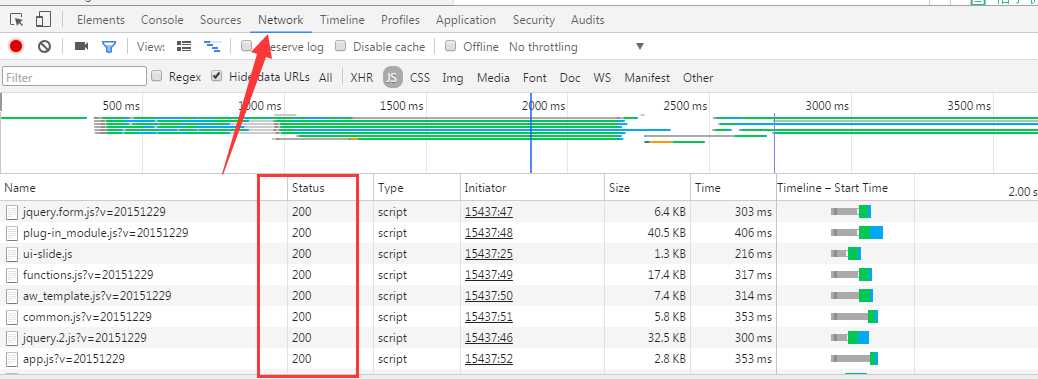
Task: Open the Elements tab
Action: click(101, 20)
